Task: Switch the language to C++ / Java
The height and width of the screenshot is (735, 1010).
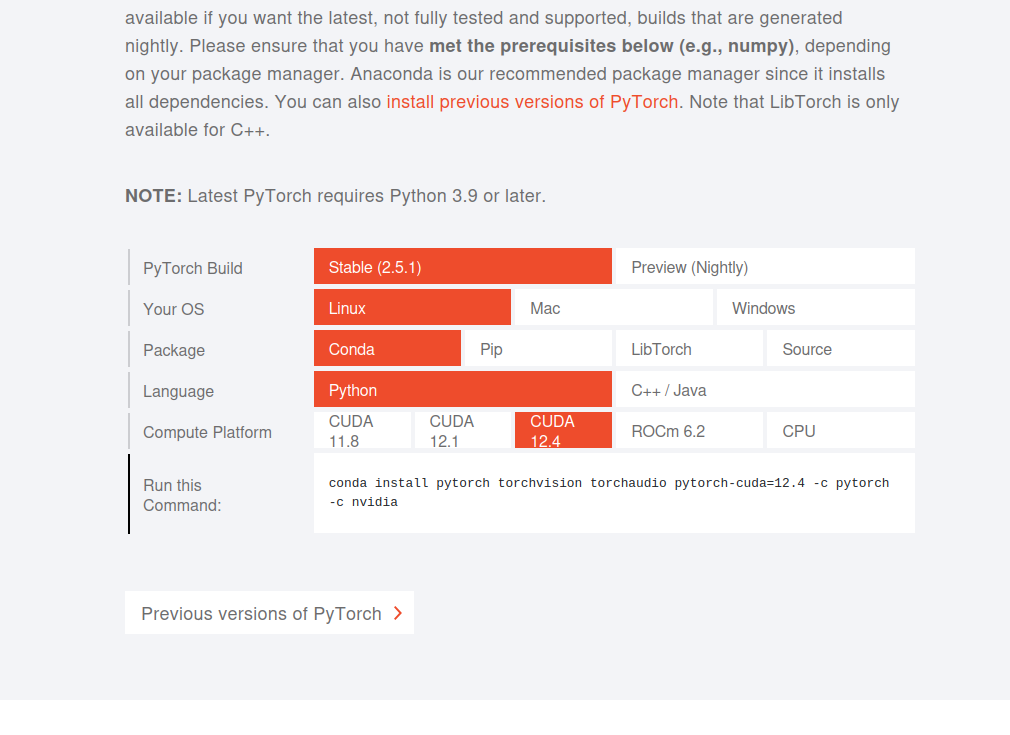Action: click(x=765, y=389)
